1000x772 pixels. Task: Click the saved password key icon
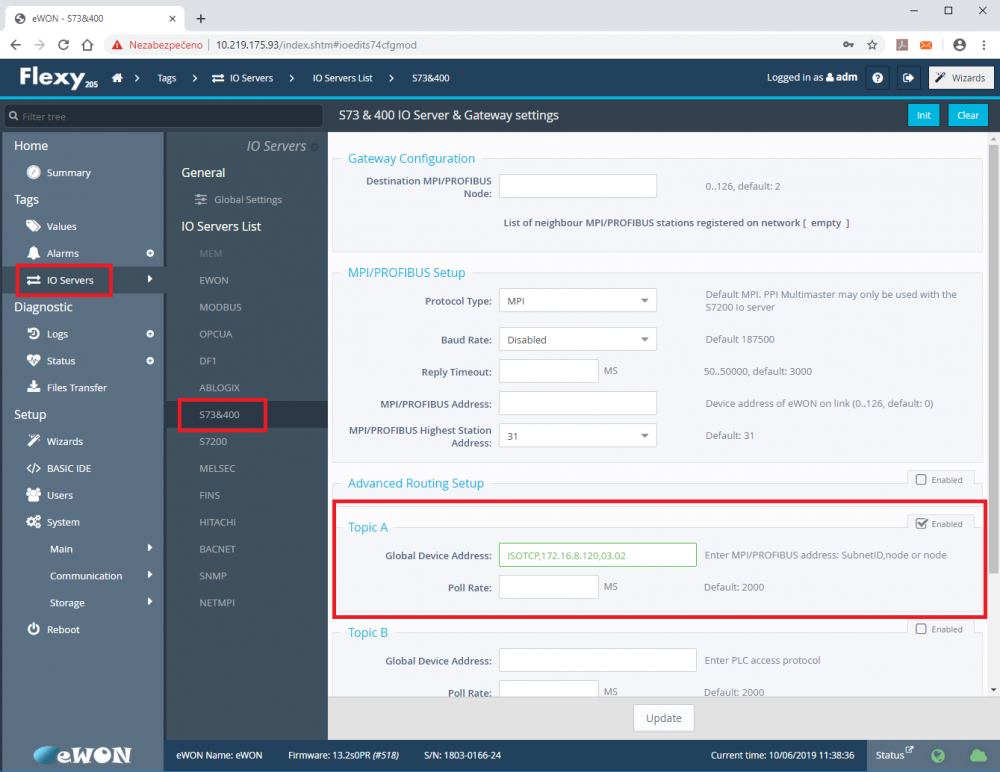(848, 45)
